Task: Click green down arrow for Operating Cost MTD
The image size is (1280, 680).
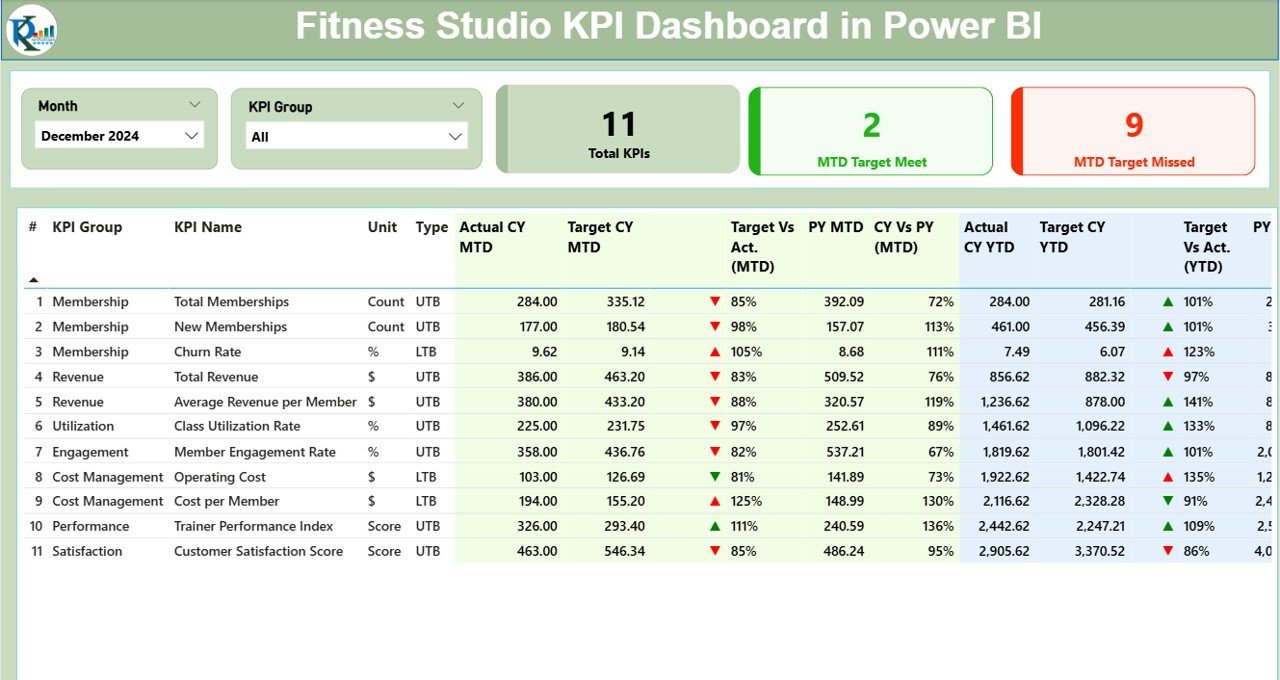Action: [x=715, y=477]
